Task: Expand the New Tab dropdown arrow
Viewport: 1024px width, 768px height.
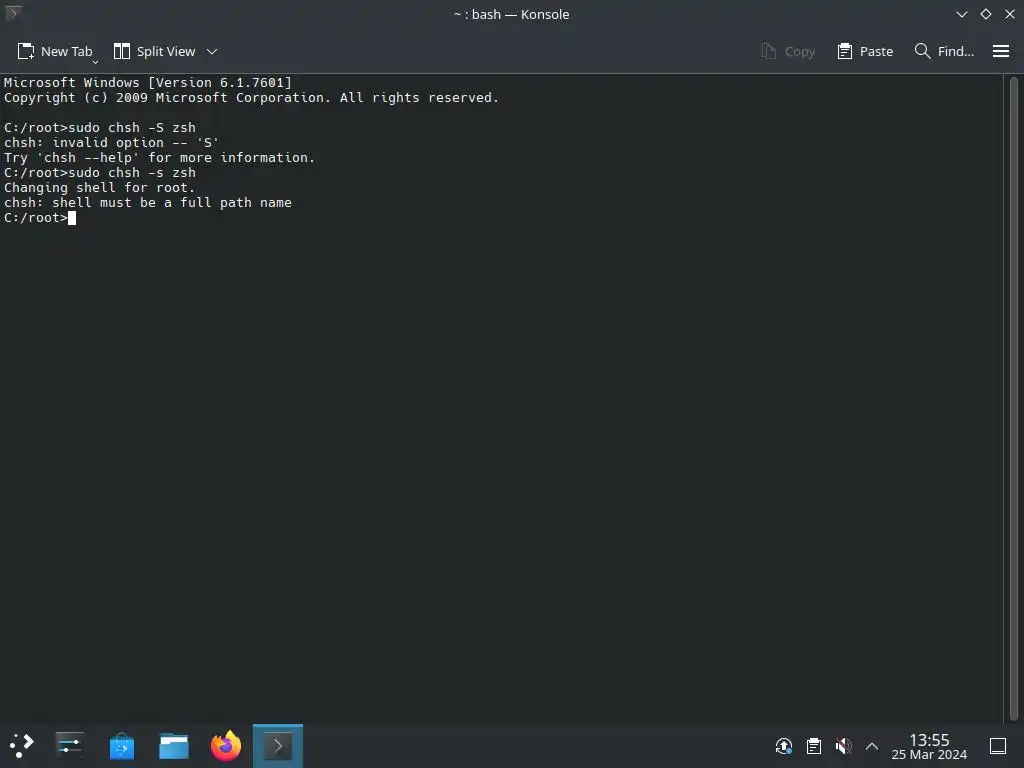Action: pos(95,61)
